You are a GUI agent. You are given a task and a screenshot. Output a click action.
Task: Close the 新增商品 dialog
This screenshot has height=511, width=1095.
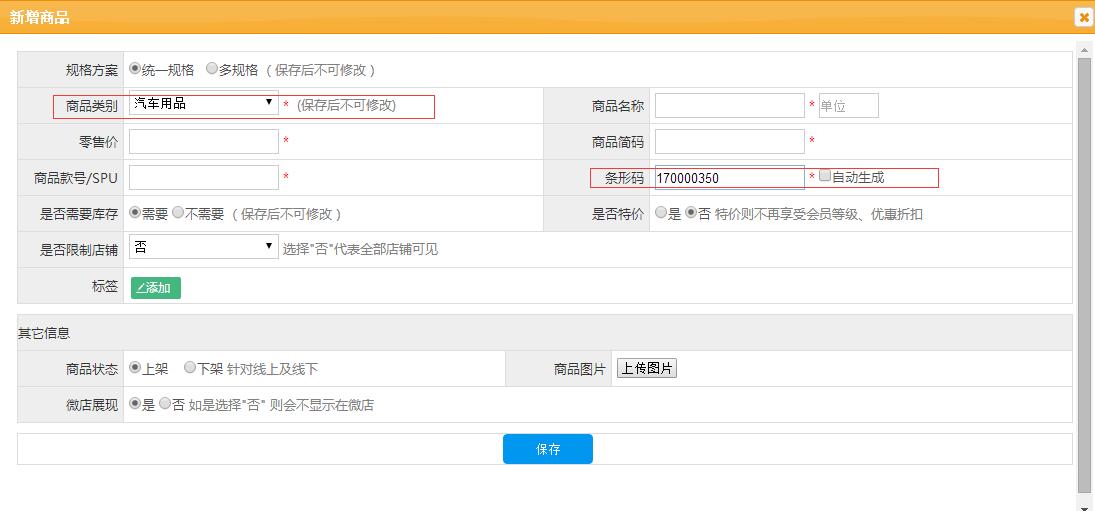[1083, 17]
